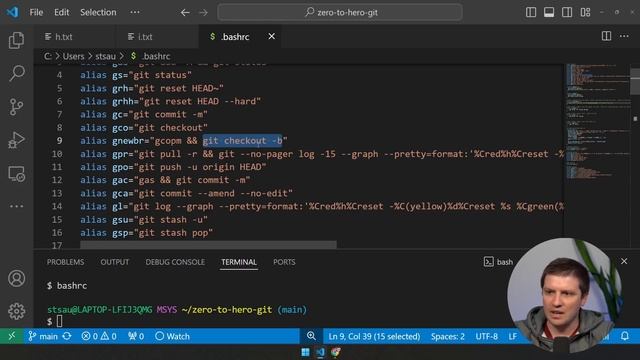Select the bash terminal profile label
Screen dimensions: 640x360
tap(499, 262)
